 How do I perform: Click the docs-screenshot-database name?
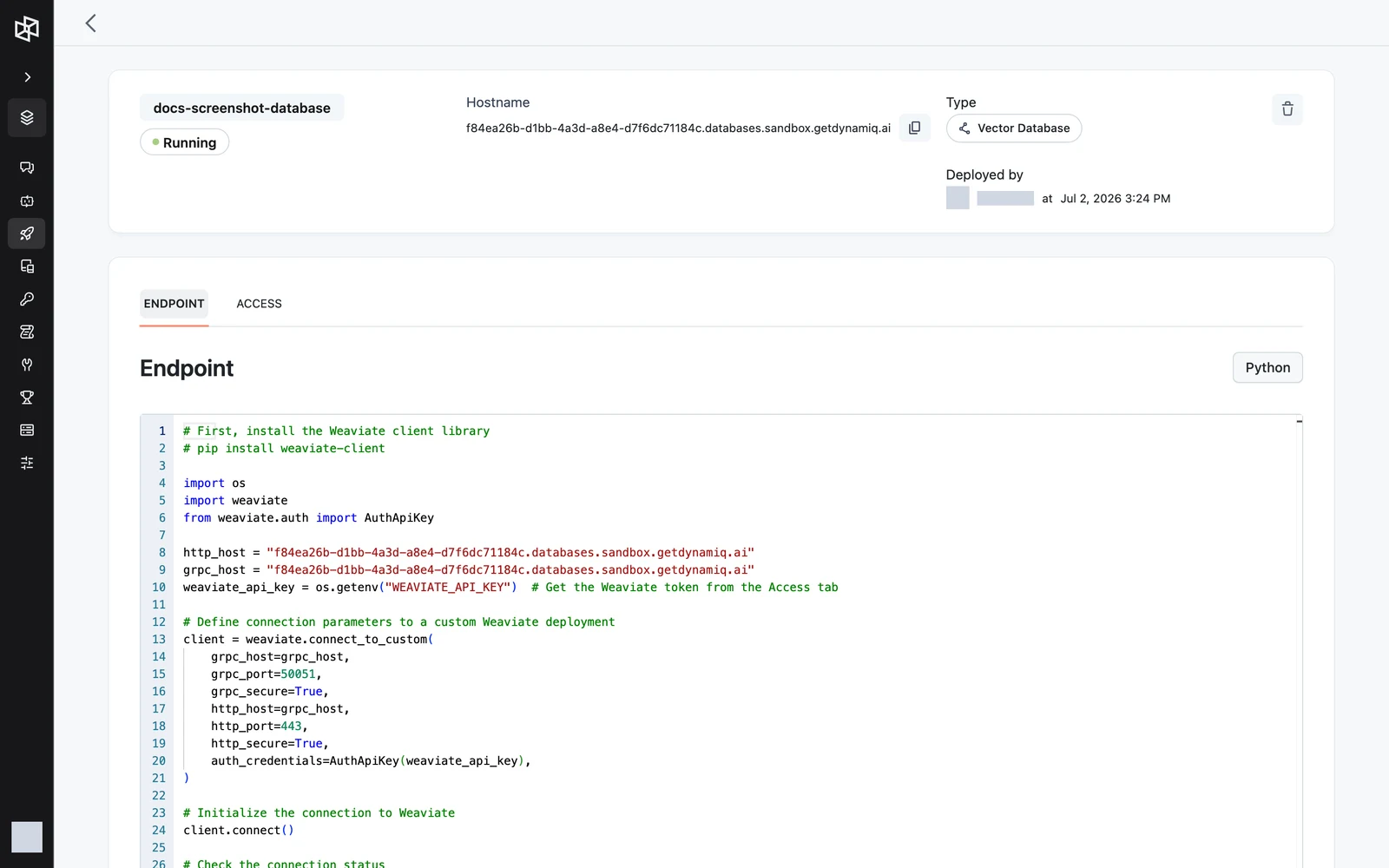click(242, 108)
